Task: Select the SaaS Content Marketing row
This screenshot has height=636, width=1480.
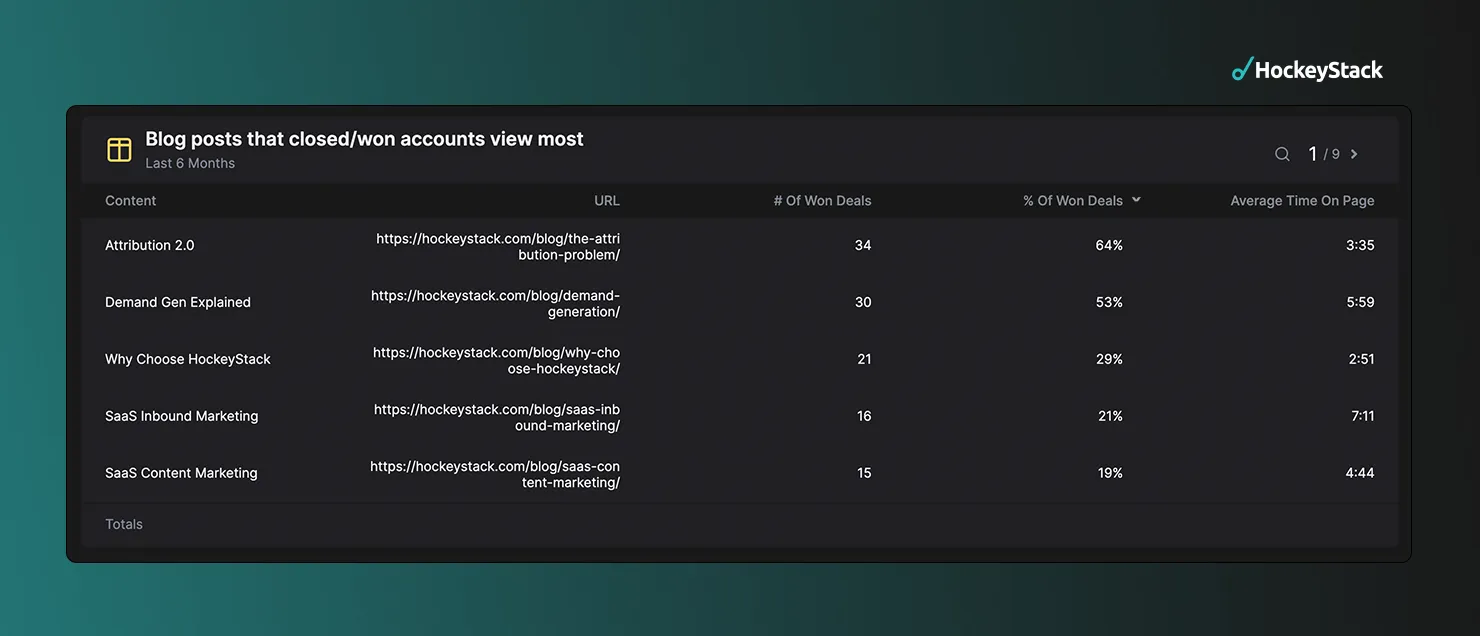Action: click(x=740, y=474)
